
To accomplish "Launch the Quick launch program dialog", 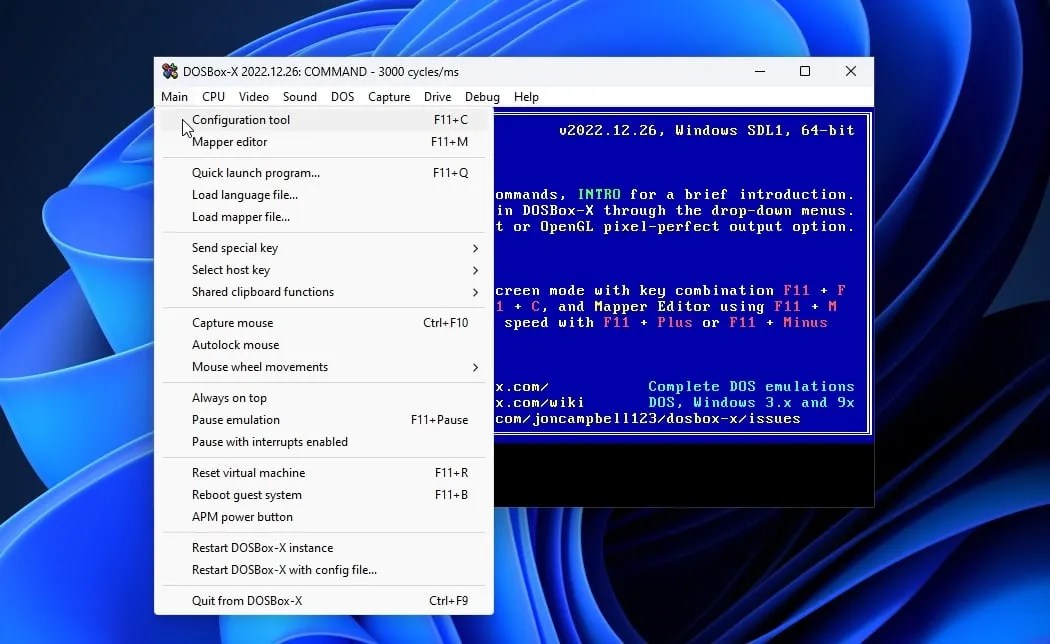I will click(x=256, y=172).
